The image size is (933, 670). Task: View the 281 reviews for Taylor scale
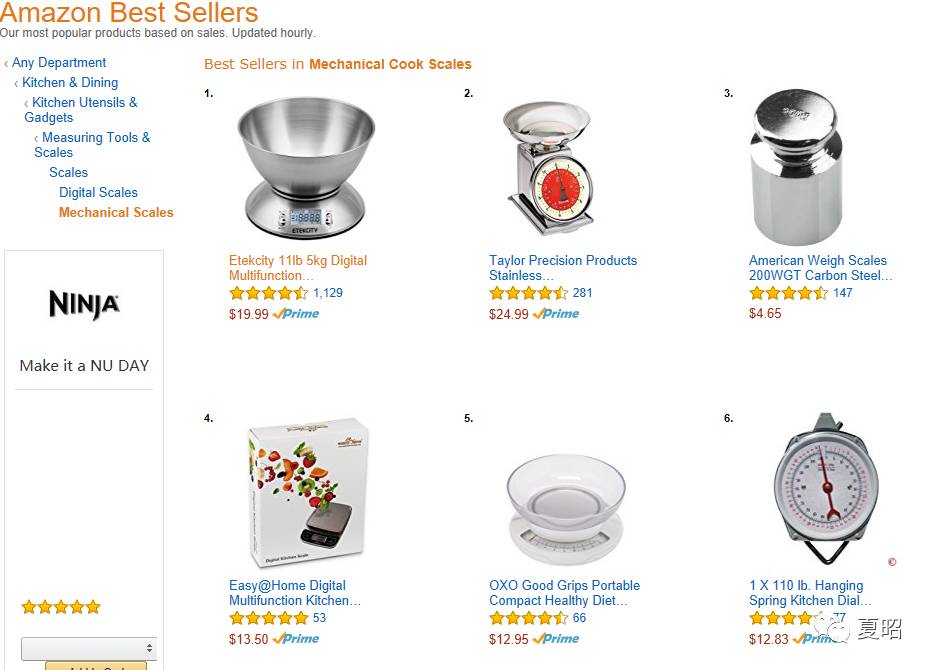click(x=583, y=293)
